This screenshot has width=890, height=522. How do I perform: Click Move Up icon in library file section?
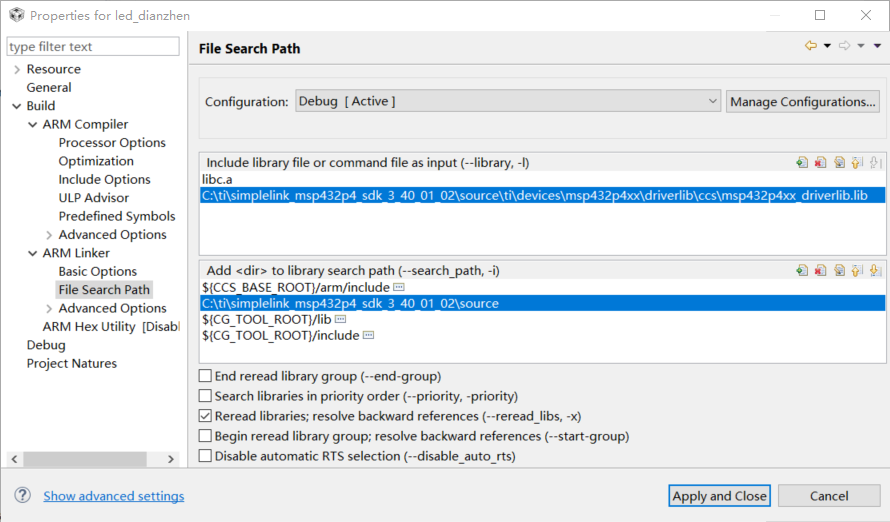pyautogui.click(x=857, y=162)
